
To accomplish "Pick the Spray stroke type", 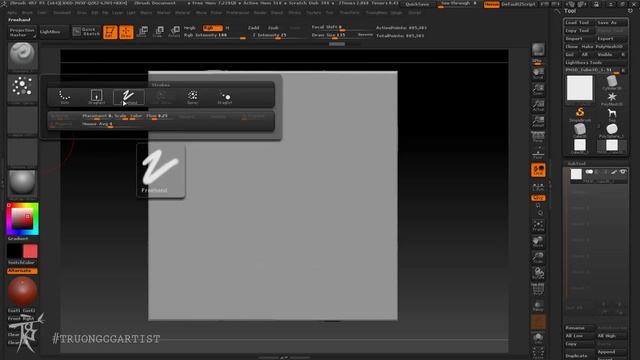I will click(193, 97).
